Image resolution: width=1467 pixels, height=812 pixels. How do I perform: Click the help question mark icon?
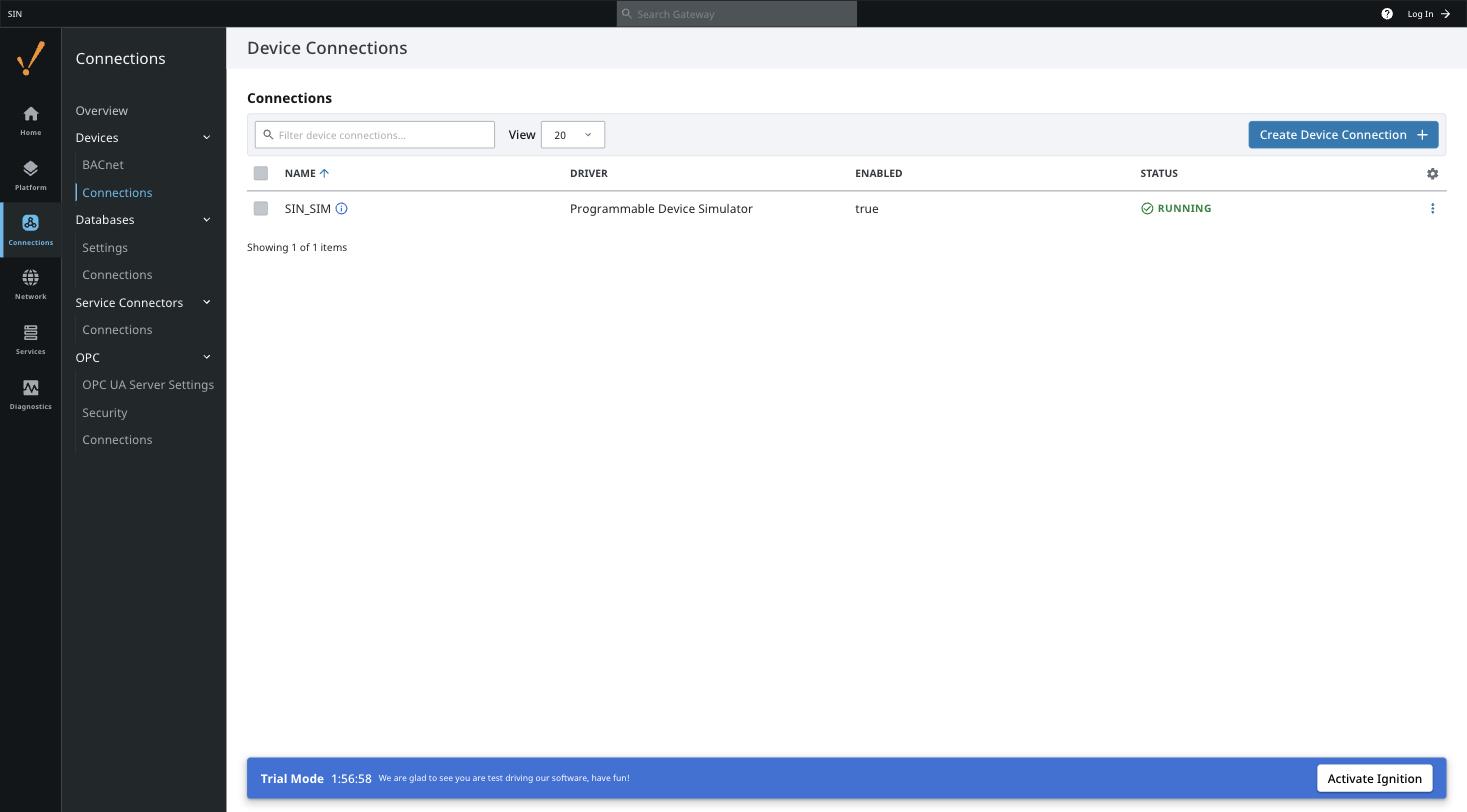coord(1387,14)
